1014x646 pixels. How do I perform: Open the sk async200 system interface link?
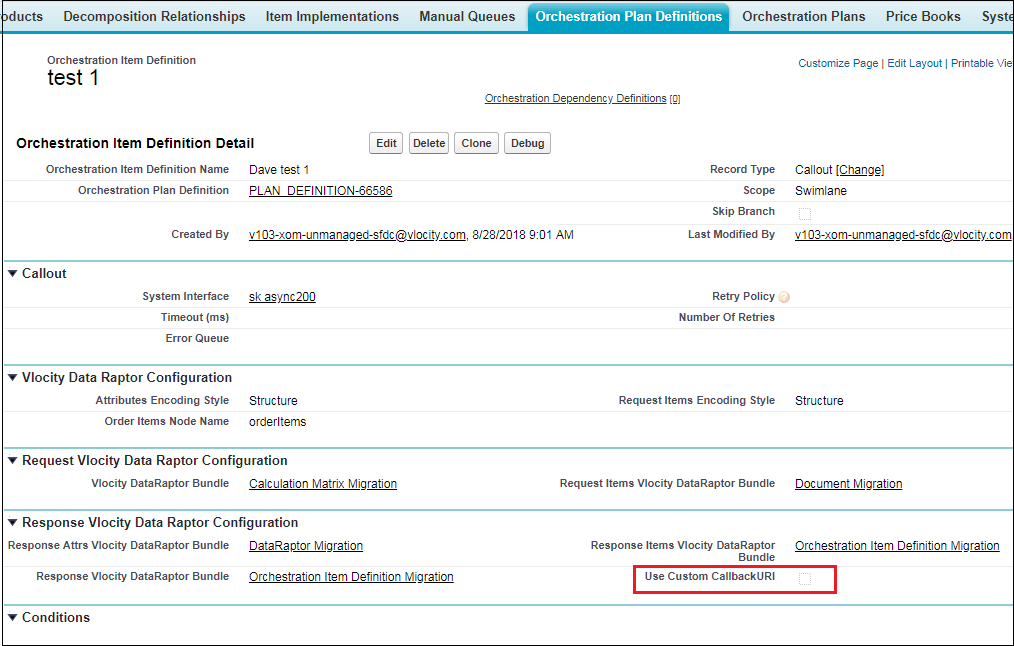tap(282, 297)
